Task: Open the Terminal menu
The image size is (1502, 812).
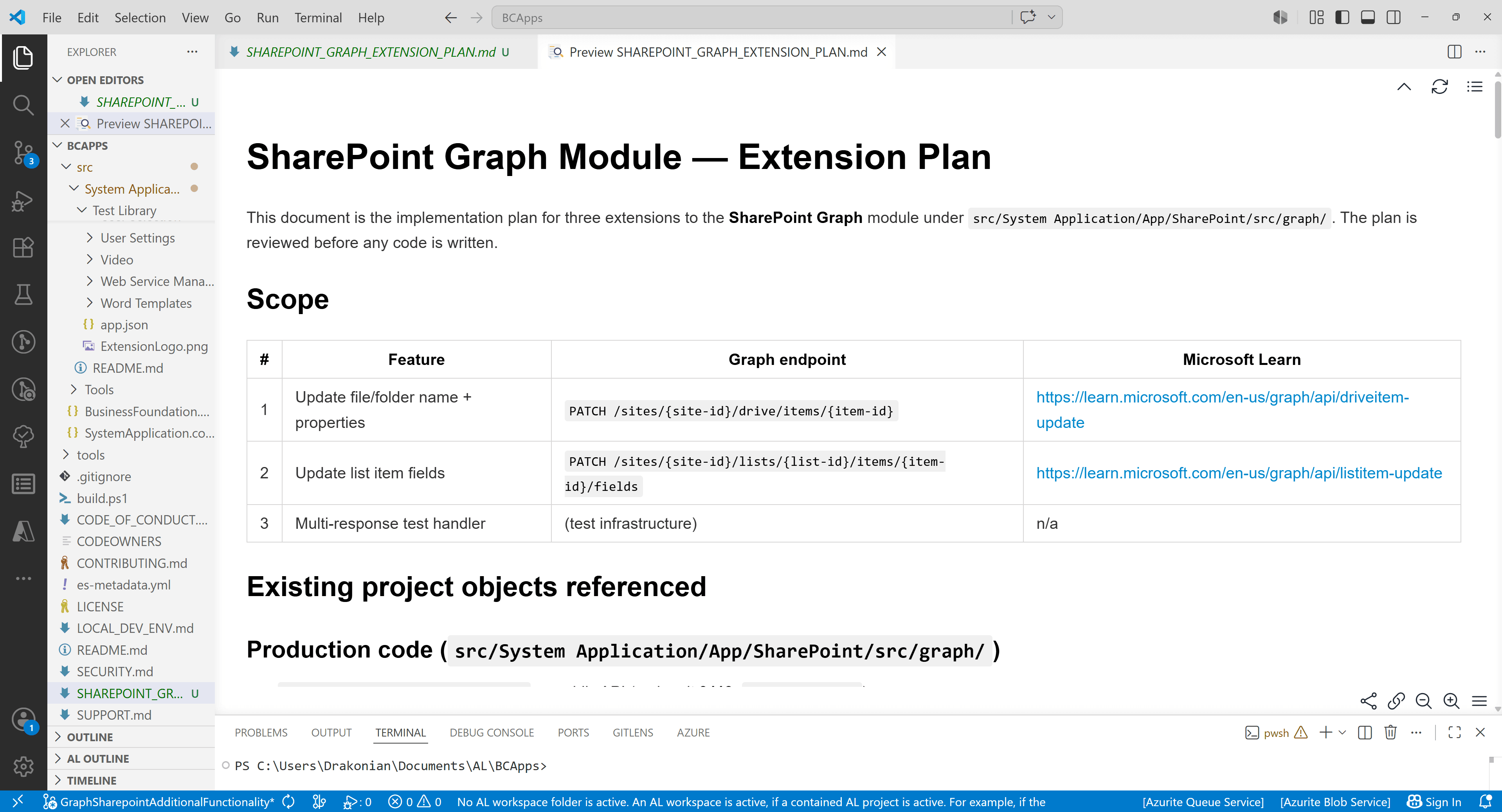Action: pyautogui.click(x=318, y=18)
